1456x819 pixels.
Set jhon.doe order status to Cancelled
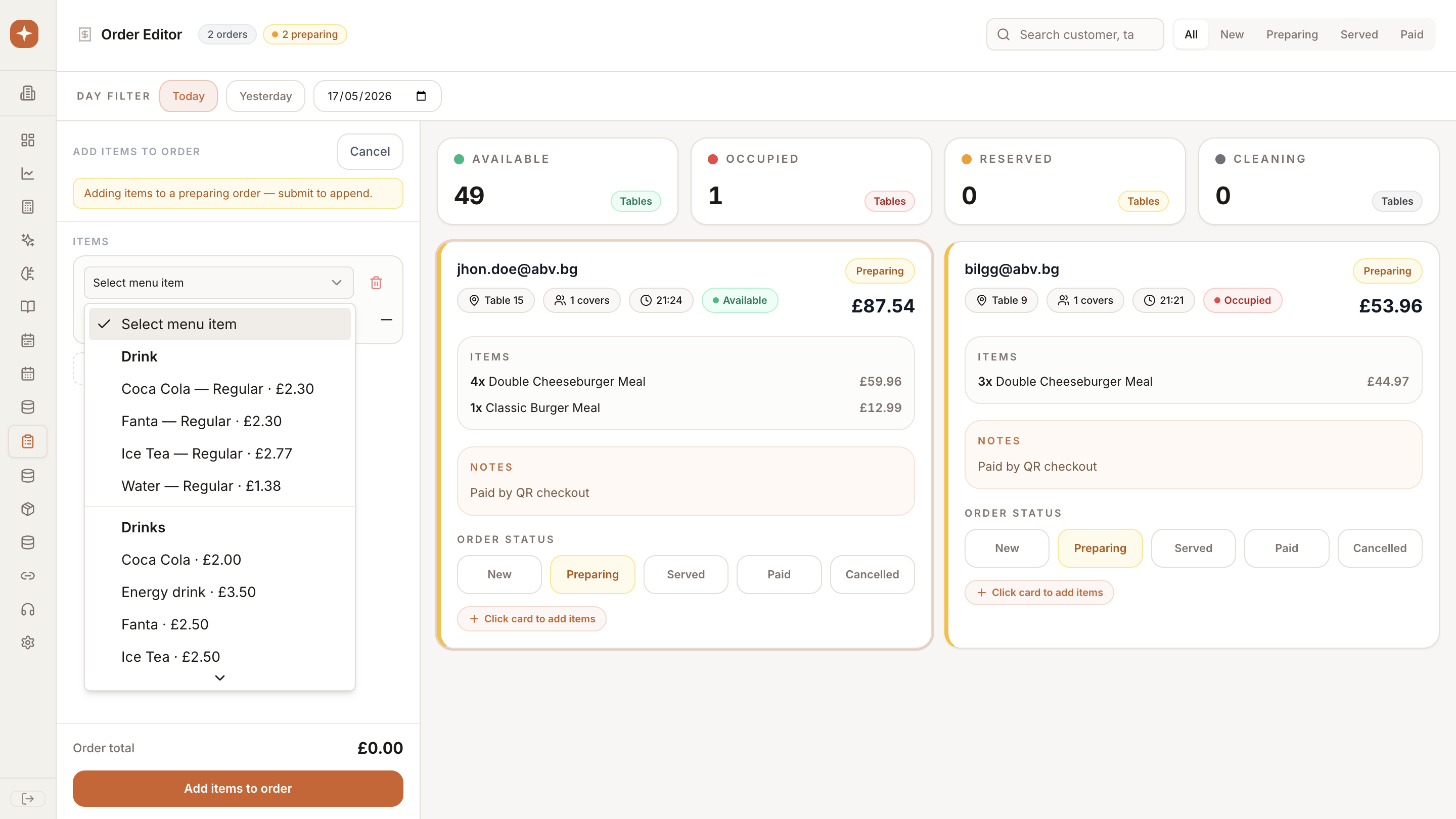(x=872, y=574)
